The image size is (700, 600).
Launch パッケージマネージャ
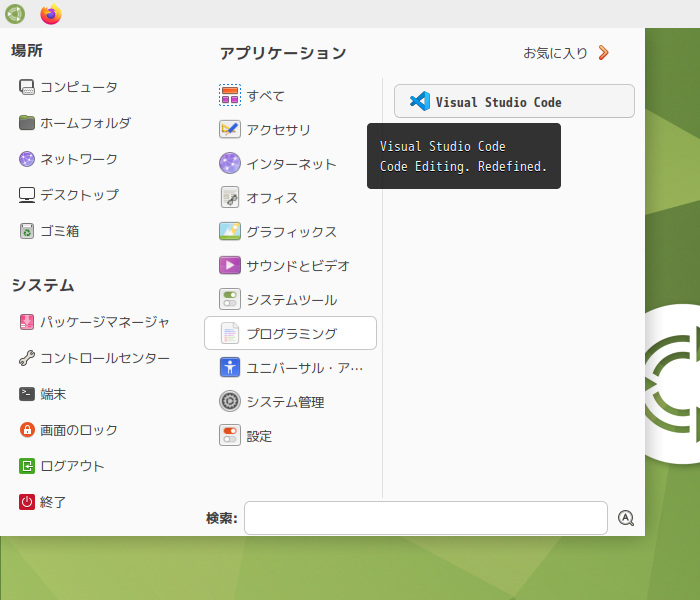pos(94,322)
